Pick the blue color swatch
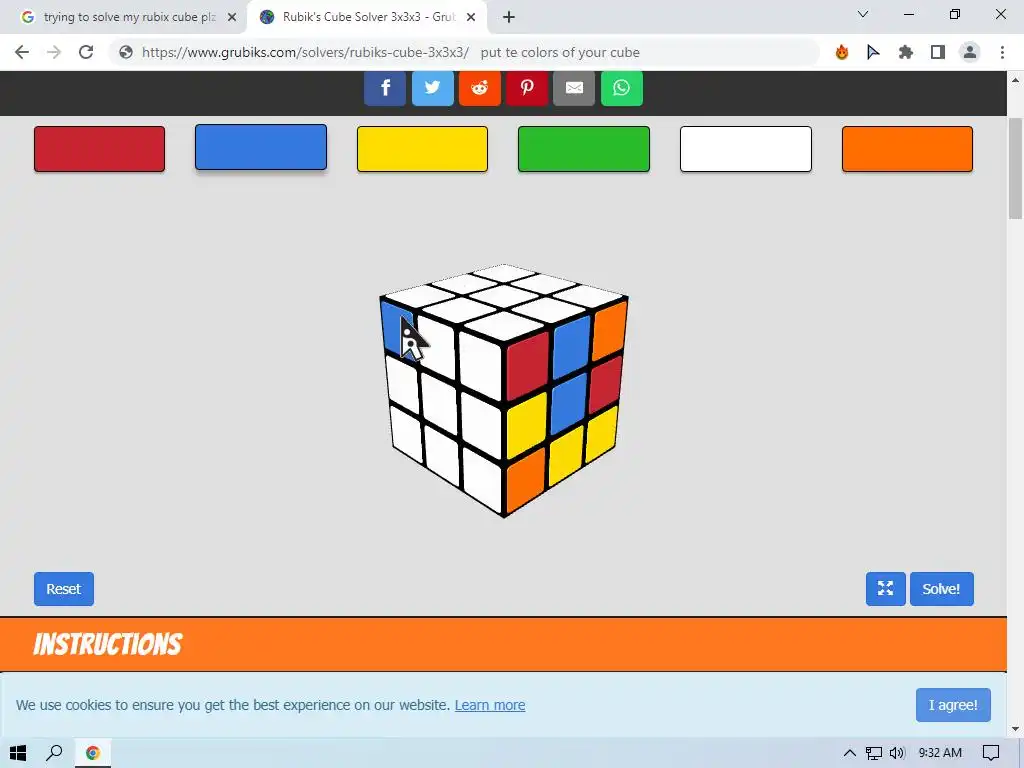Image resolution: width=1024 pixels, height=768 pixels. pyautogui.click(x=261, y=148)
